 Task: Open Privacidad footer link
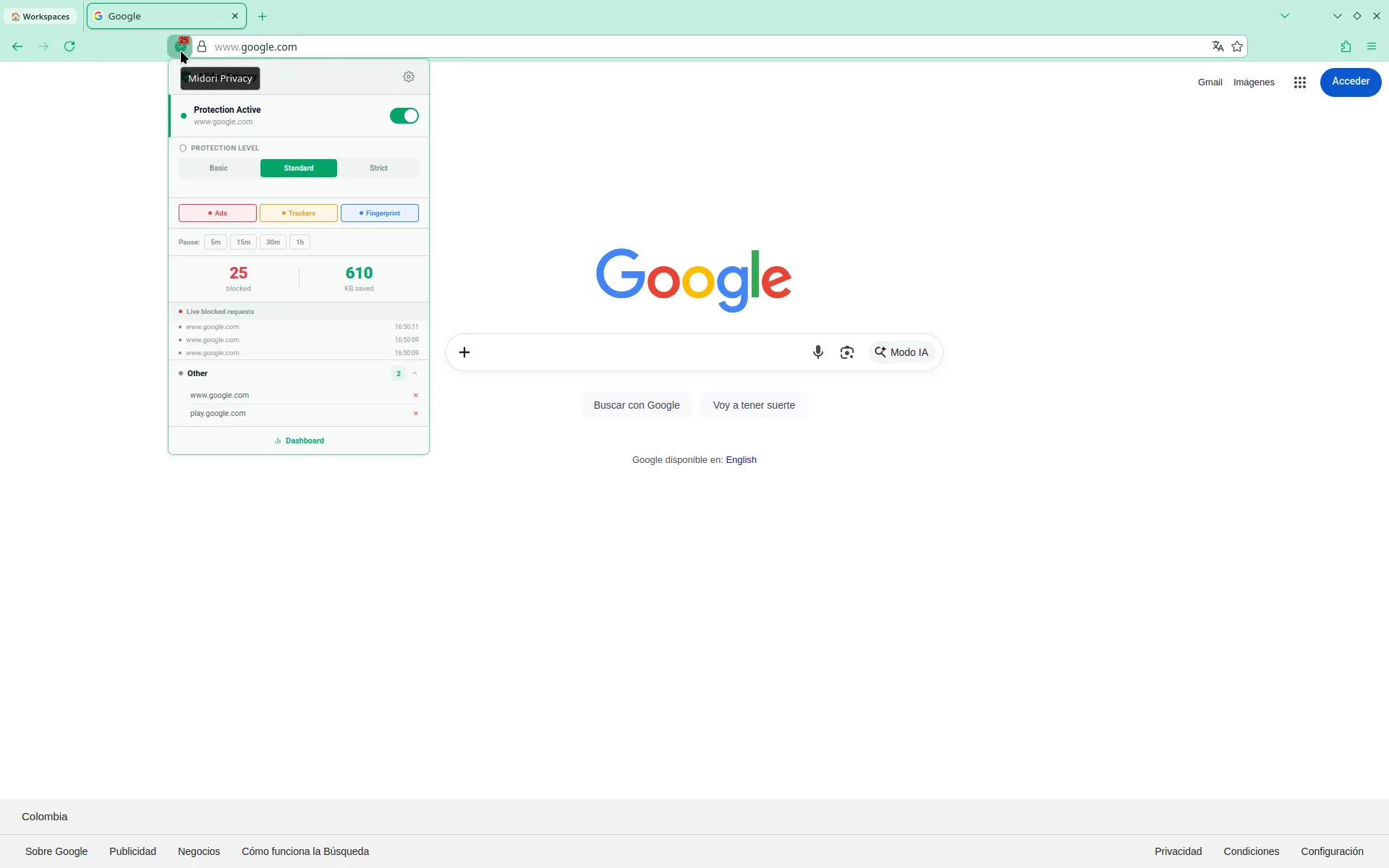point(1178,851)
